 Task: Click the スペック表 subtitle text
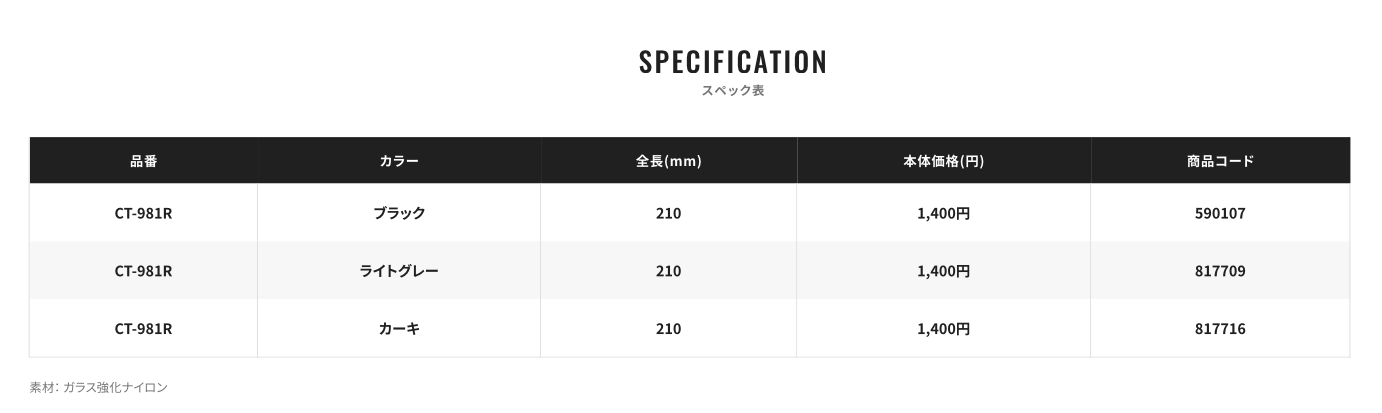733,91
